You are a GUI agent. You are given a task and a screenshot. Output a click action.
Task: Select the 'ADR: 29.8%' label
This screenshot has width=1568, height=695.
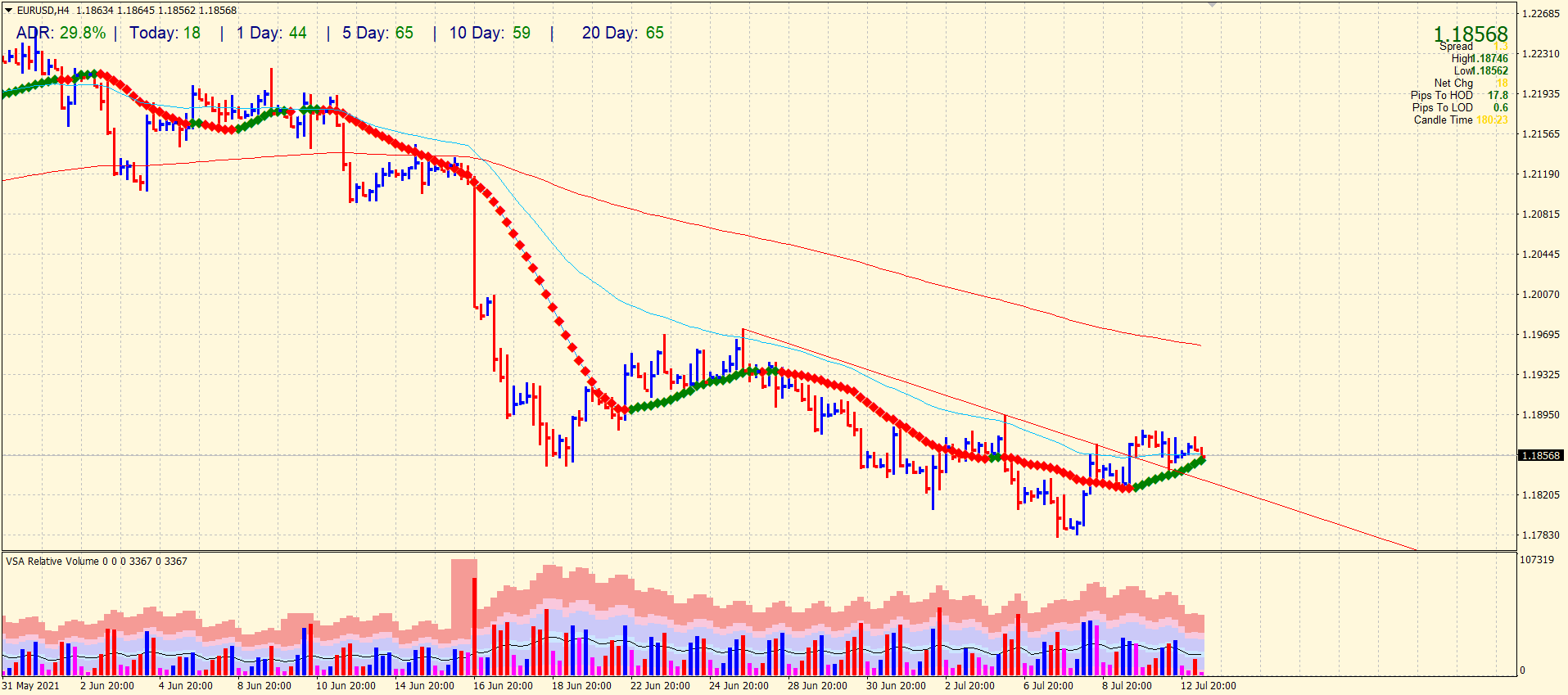tap(61, 33)
